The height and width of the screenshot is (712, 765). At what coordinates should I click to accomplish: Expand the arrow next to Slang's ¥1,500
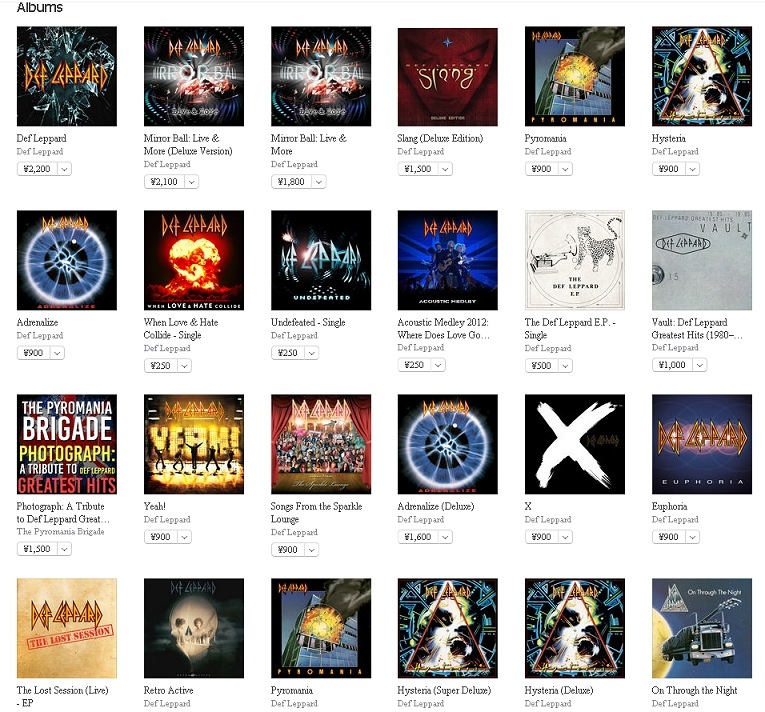[445, 169]
